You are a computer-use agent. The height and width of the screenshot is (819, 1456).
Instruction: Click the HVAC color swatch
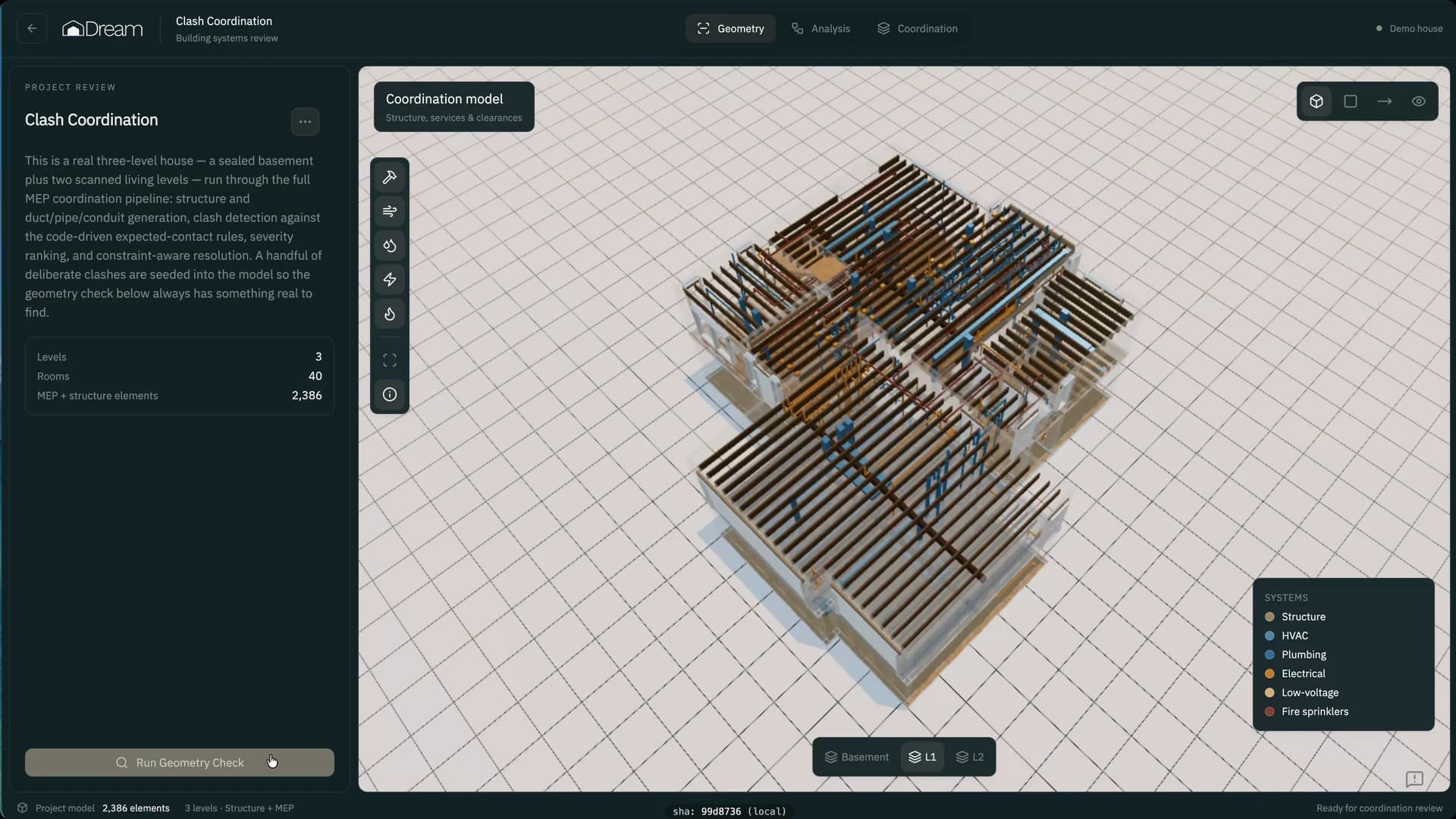[1269, 636]
